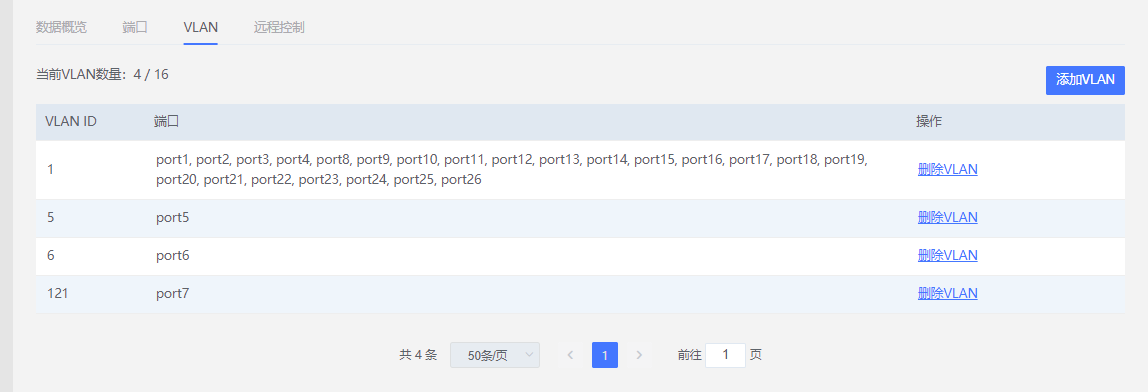Delete VLAN 121 via 删除VLAN link
This screenshot has height=392, width=1148.
pos(947,294)
